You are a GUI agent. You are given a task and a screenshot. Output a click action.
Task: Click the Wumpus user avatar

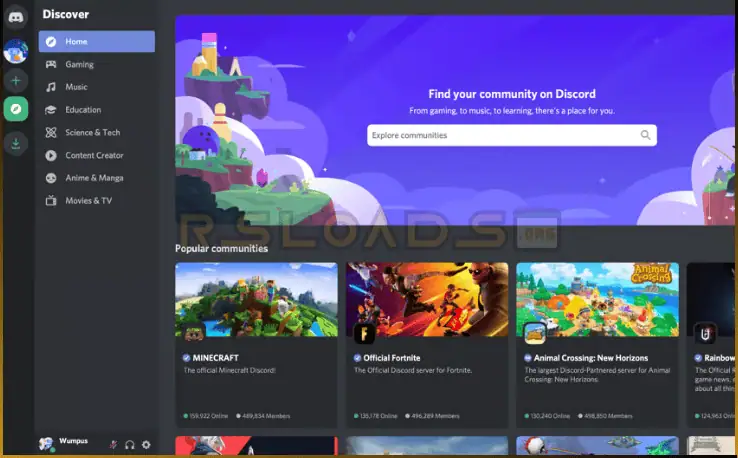pyautogui.click(x=46, y=443)
